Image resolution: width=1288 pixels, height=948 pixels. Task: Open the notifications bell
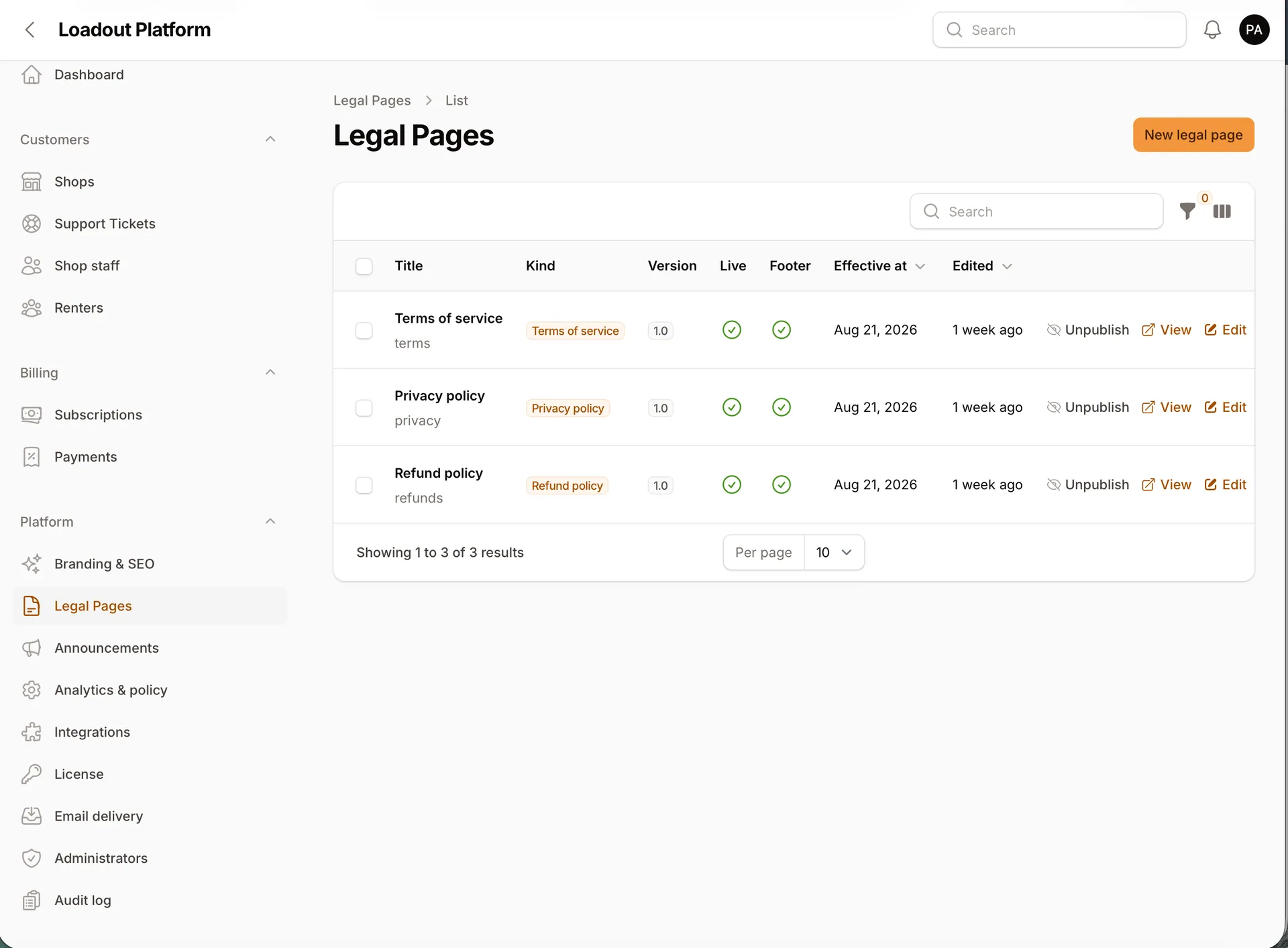coord(1212,30)
